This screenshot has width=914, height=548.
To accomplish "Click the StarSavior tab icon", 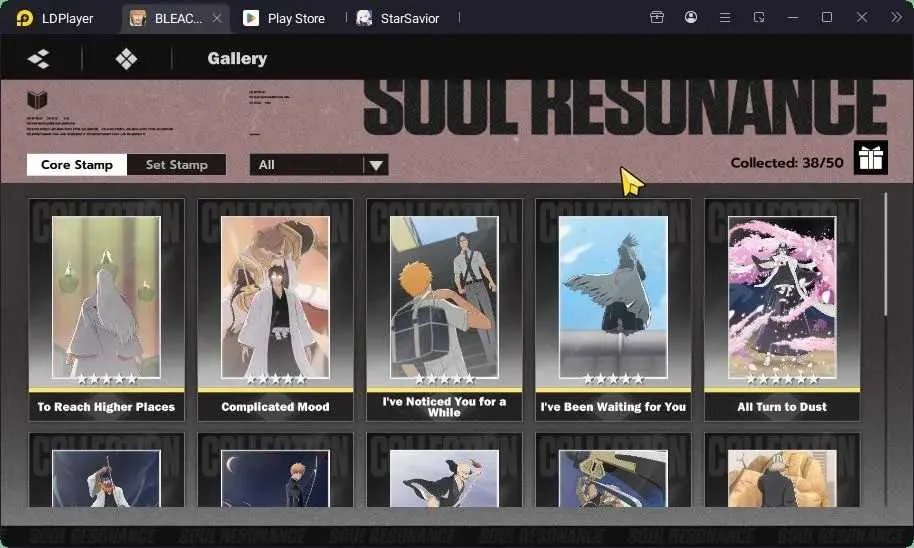I will [x=364, y=18].
